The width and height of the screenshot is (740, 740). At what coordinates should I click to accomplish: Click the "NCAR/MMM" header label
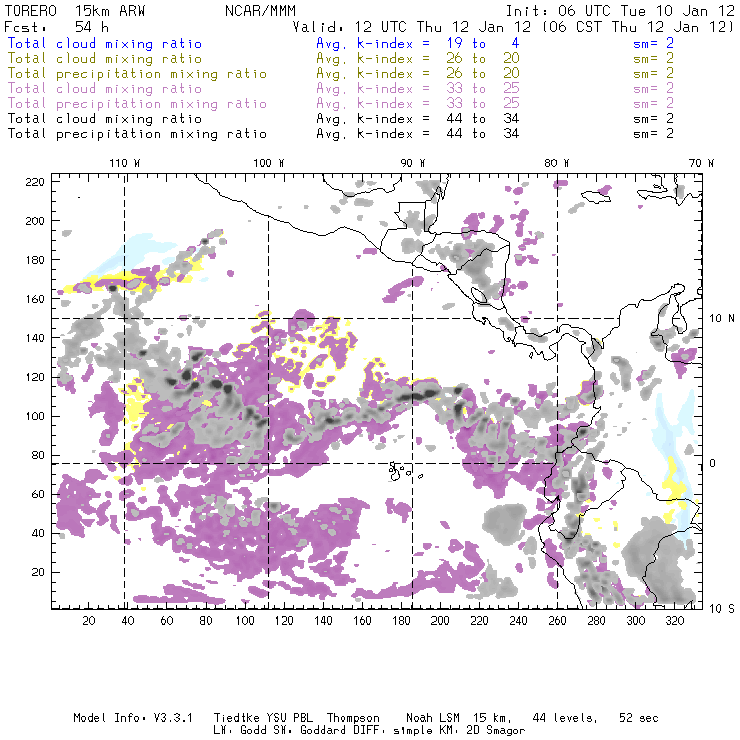click(261, 11)
